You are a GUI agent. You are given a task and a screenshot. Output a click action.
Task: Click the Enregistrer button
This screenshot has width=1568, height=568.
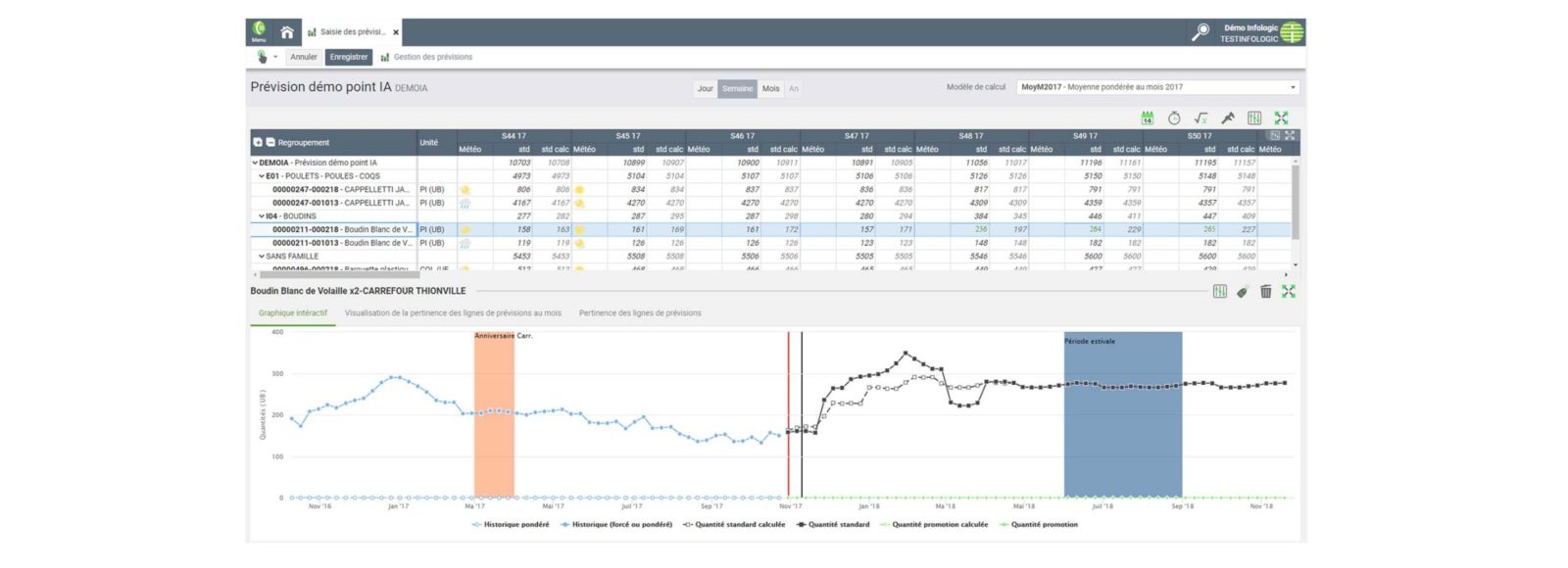pyautogui.click(x=349, y=57)
